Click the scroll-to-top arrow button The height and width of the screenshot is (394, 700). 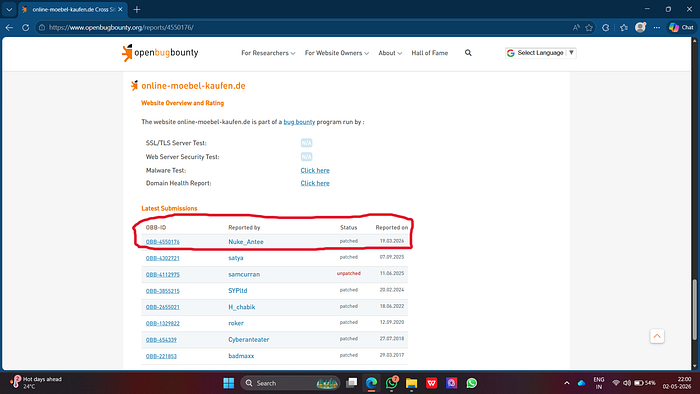pos(657,336)
